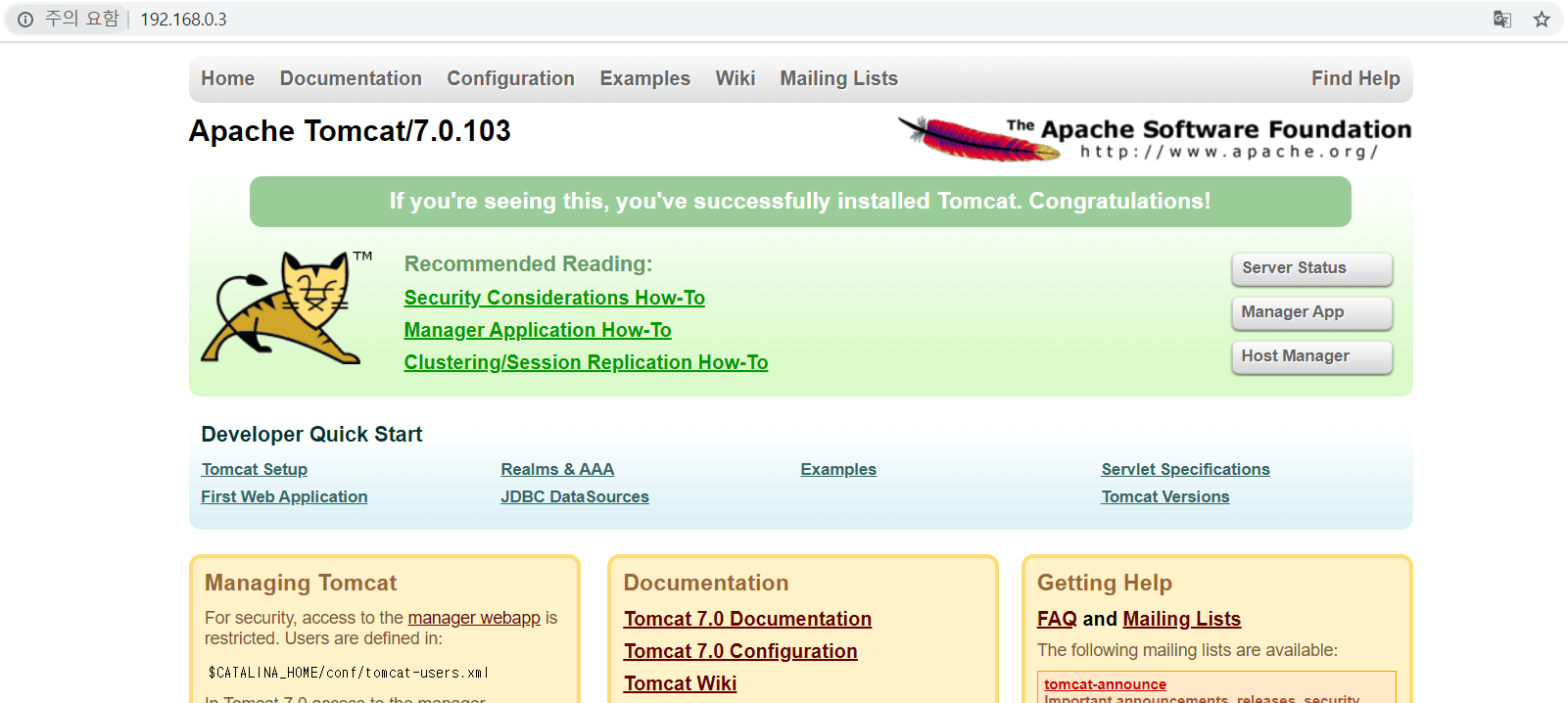
Task: Click the $CATALINA_HOME/conf/tomcat-users.xml path text
Action: (x=349, y=673)
